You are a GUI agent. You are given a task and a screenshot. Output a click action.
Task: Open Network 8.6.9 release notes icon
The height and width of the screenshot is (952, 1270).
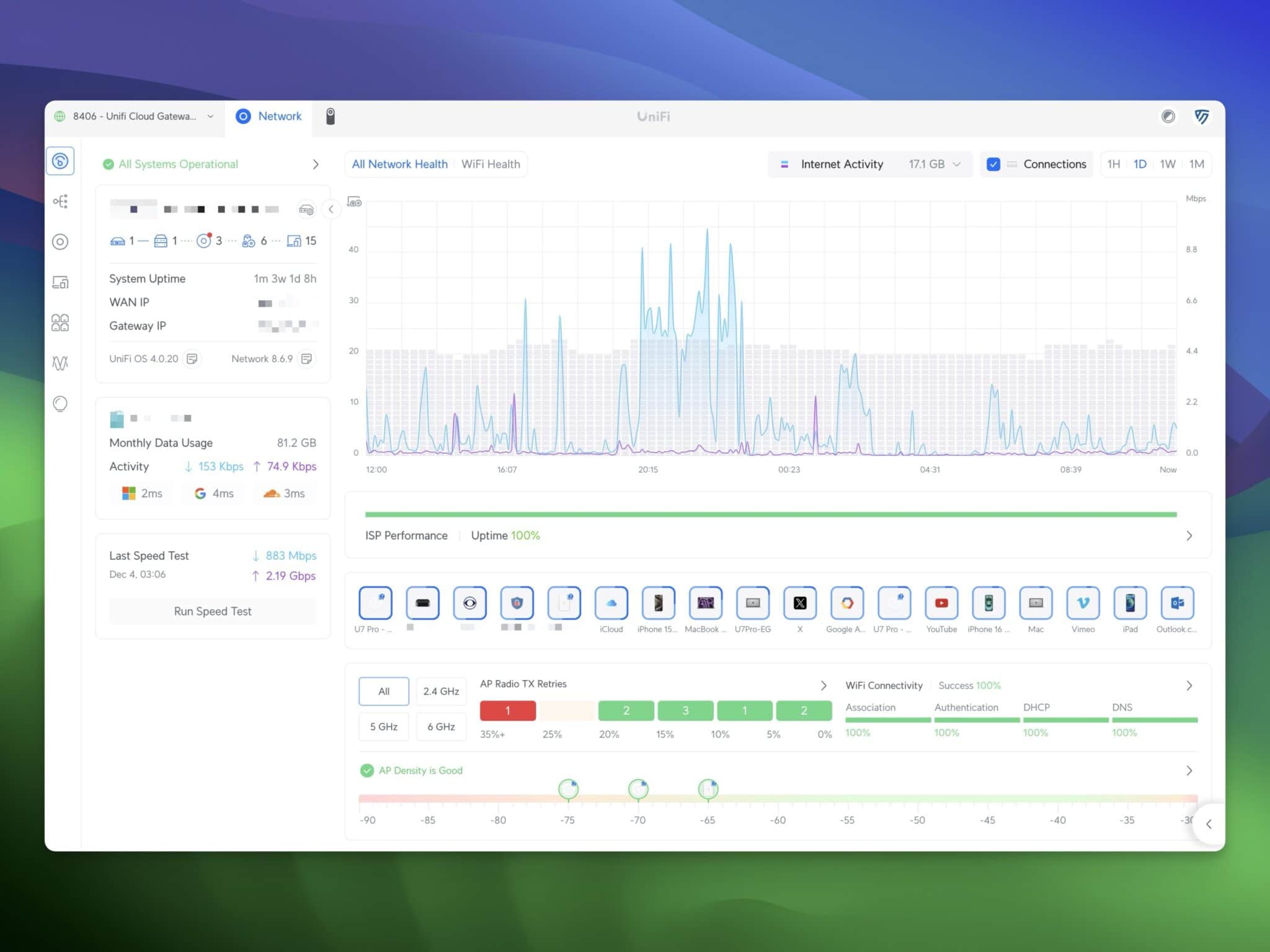pyautogui.click(x=306, y=358)
